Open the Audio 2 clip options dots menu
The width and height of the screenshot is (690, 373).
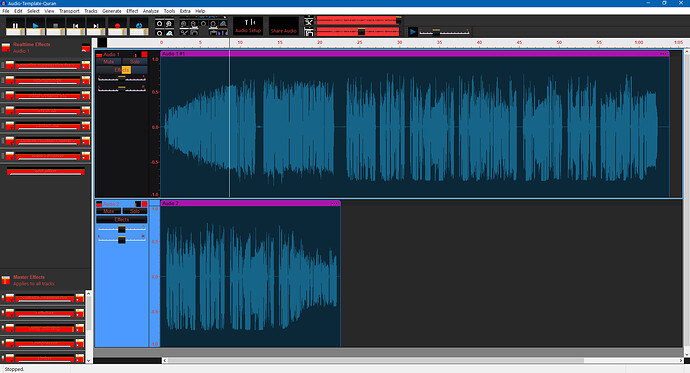[334, 203]
